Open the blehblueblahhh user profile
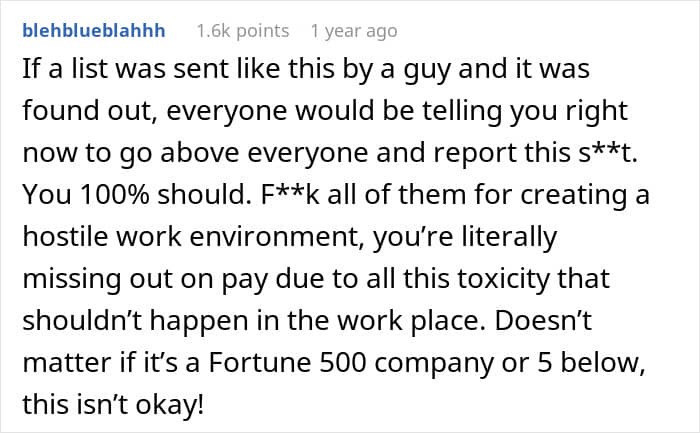 click(x=94, y=31)
